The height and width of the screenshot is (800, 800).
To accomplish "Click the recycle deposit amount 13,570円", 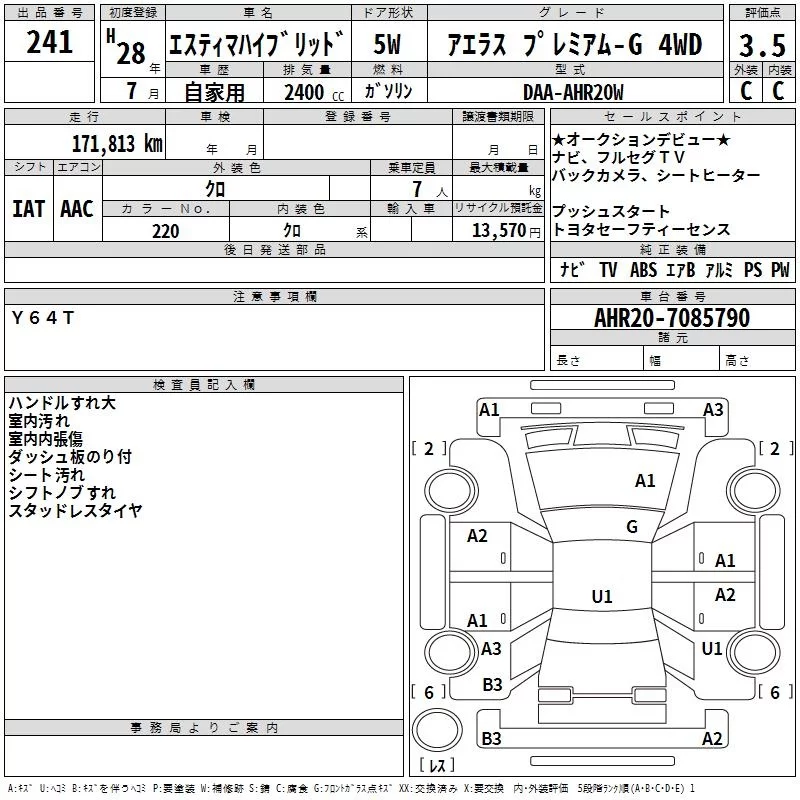I will [498, 231].
